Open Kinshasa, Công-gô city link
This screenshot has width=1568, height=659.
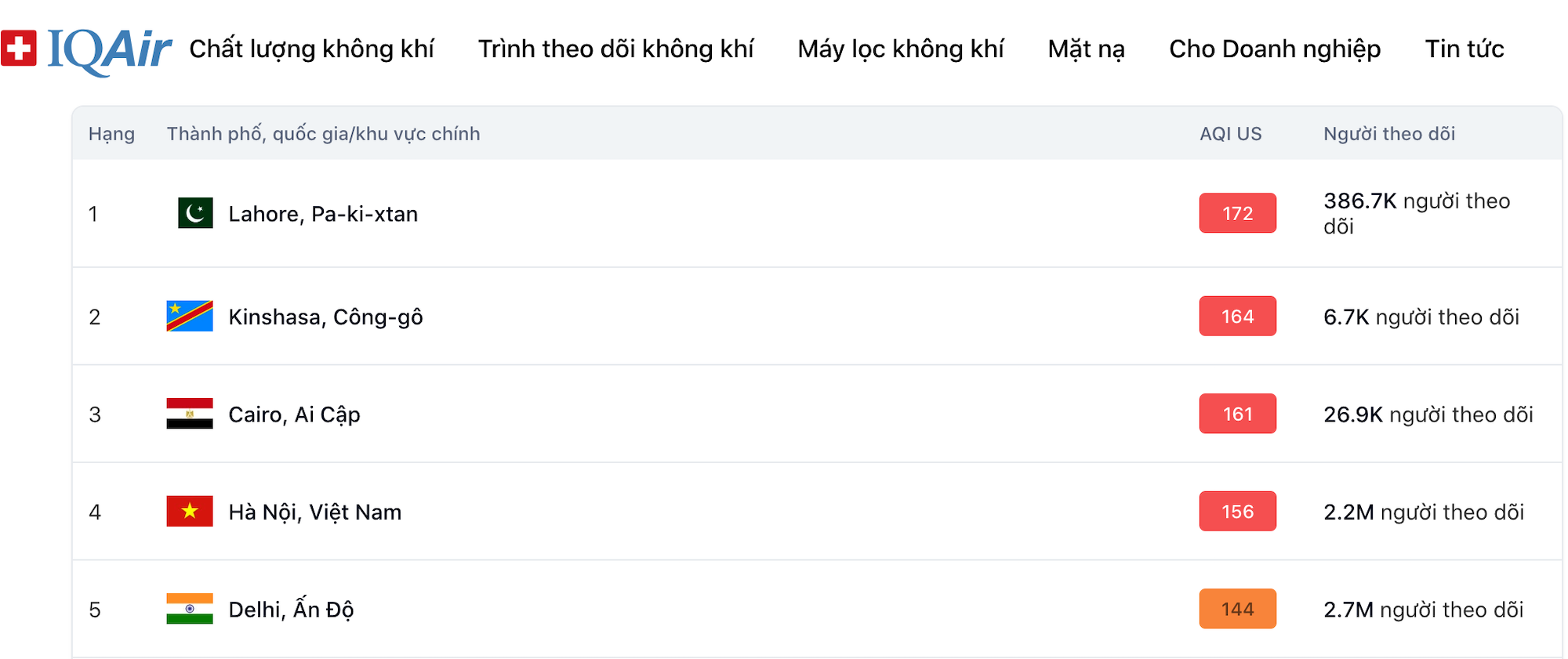coord(325,317)
